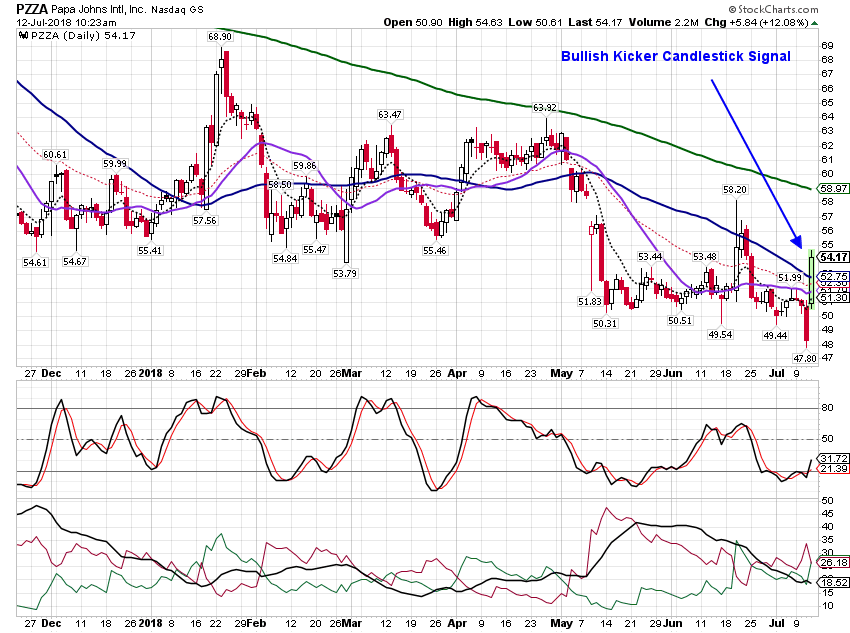The image size is (850, 633).
Task: Select the 58.50 price label
Action: (280, 184)
